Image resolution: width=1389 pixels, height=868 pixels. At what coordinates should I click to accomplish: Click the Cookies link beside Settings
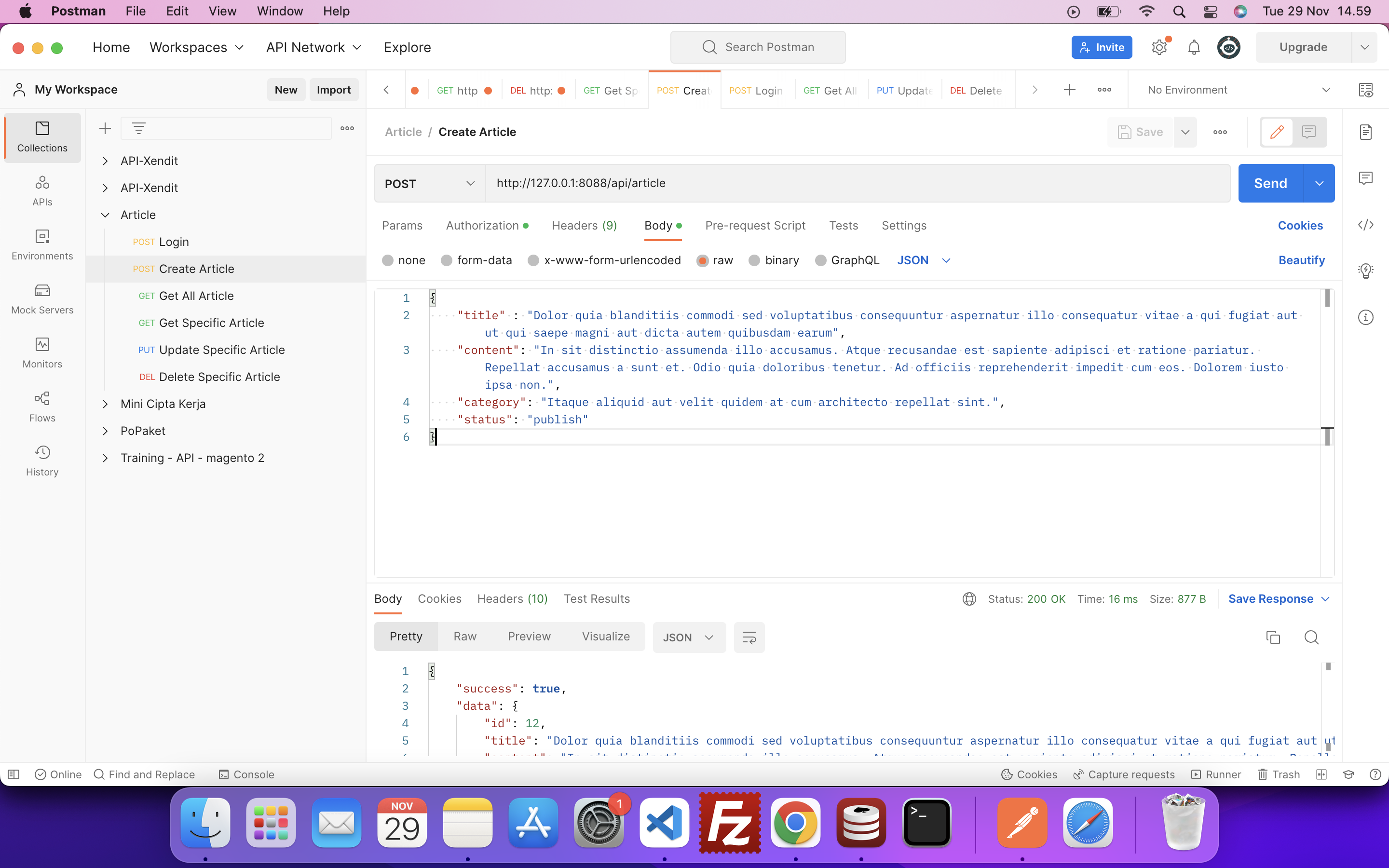(x=1300, y=226)
